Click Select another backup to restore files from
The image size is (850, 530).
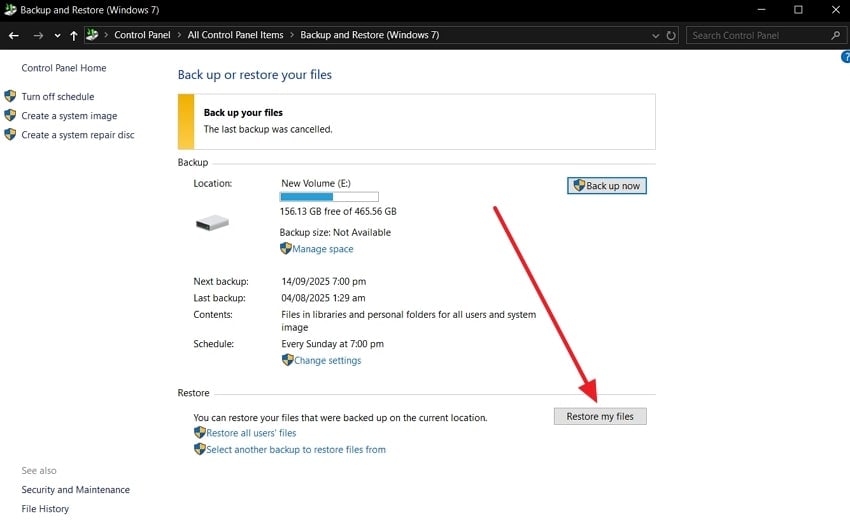click(x=296, y=449)
